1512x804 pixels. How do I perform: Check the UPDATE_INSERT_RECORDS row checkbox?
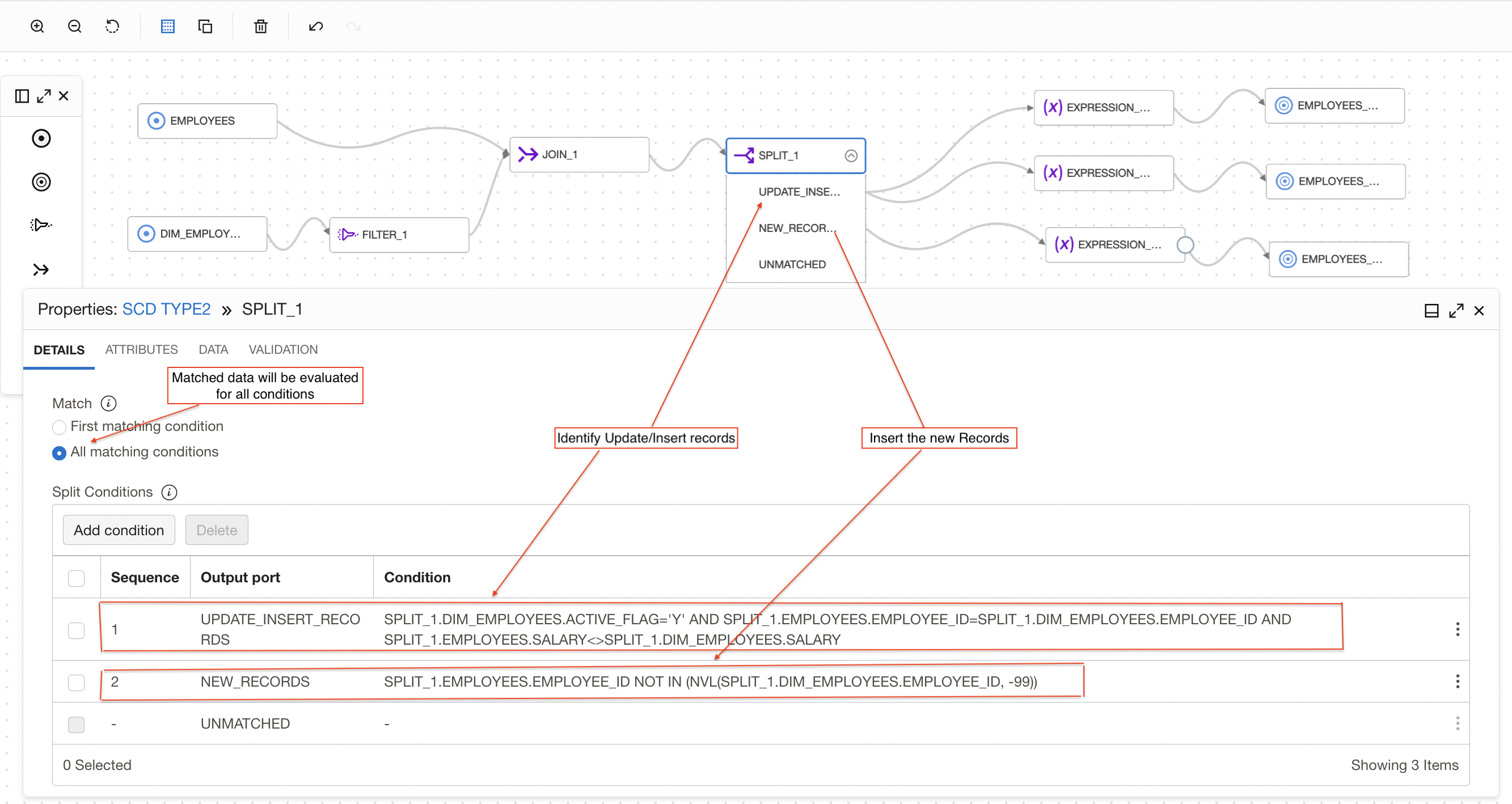click(77, 629)
